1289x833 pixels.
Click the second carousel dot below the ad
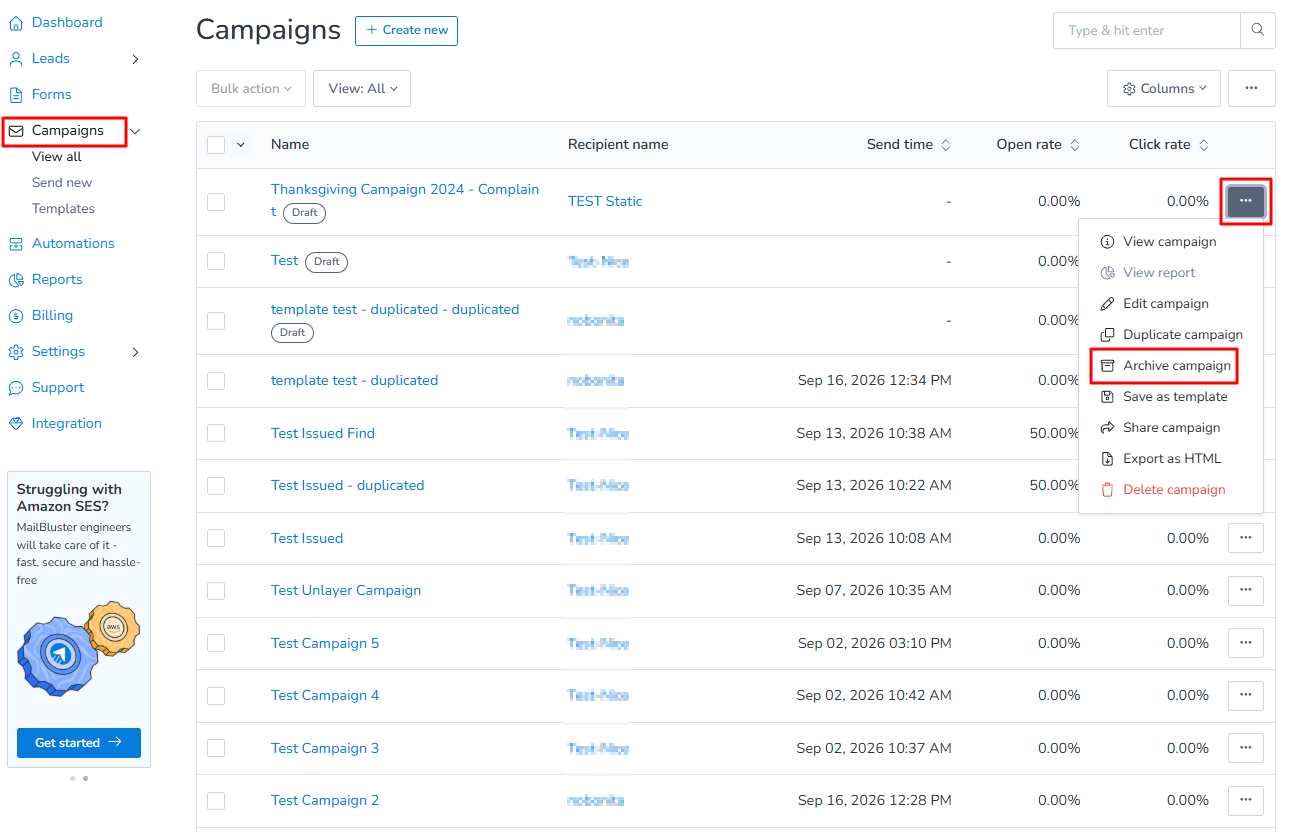pos(85,778)
